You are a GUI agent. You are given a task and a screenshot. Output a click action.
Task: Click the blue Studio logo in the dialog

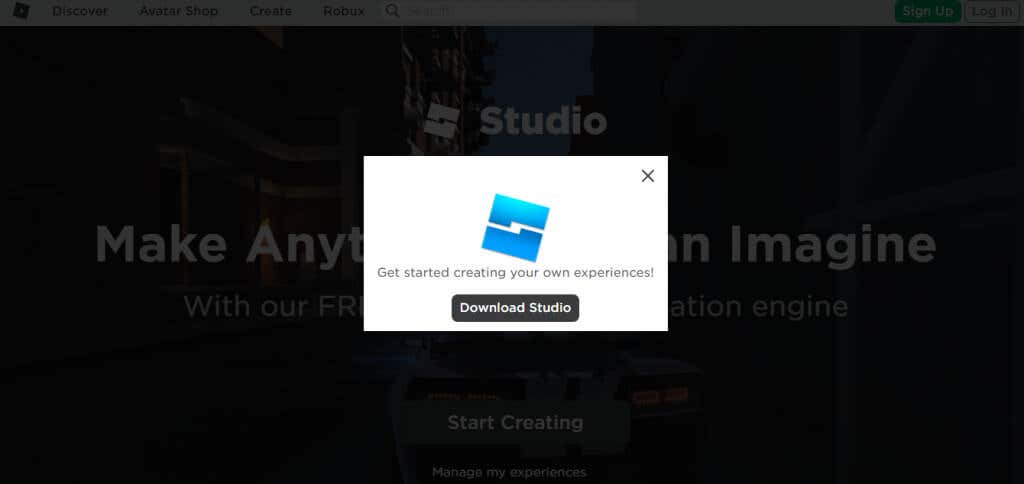coord(515,227)
